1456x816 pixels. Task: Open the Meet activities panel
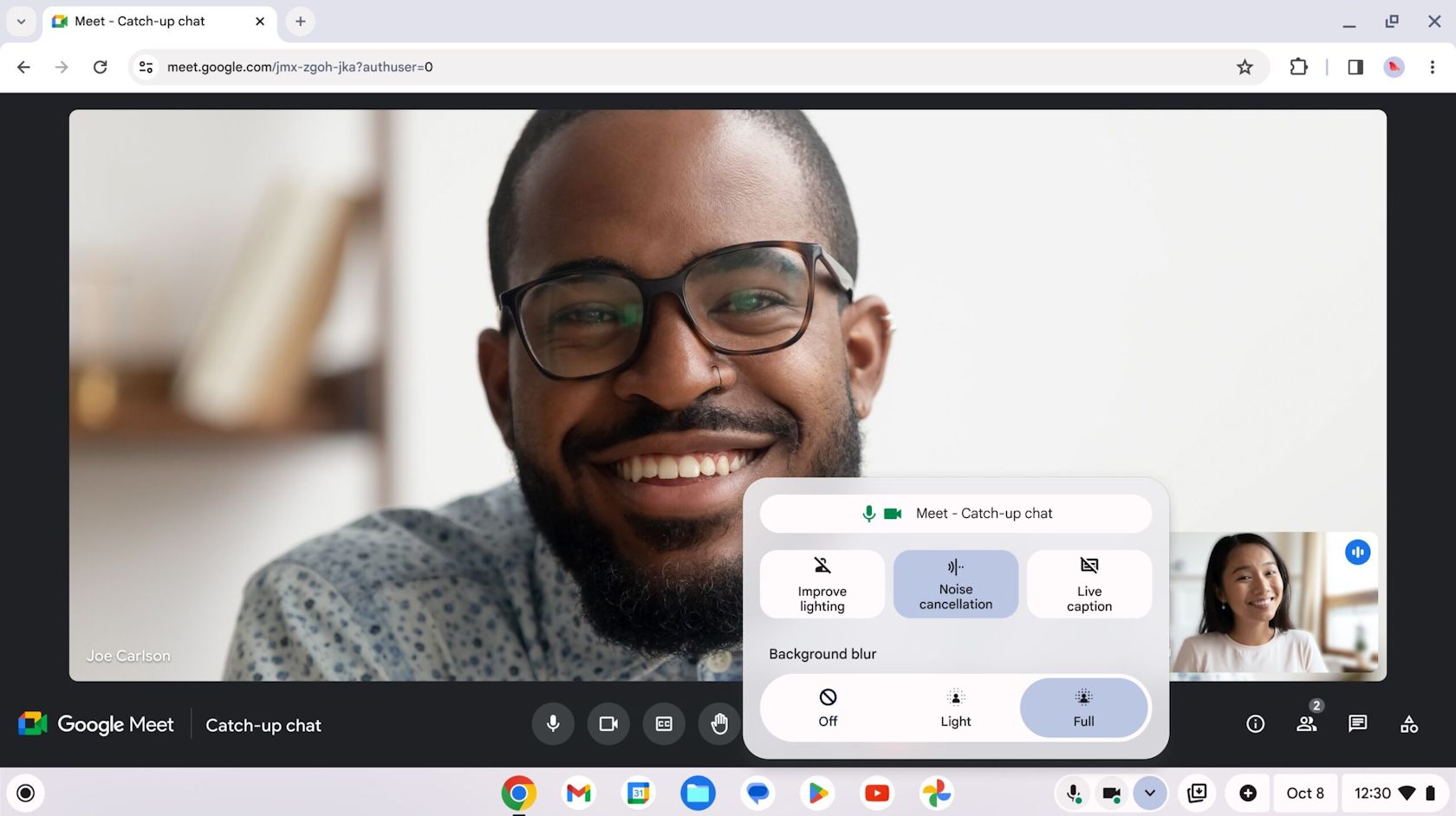point(1408,724)
